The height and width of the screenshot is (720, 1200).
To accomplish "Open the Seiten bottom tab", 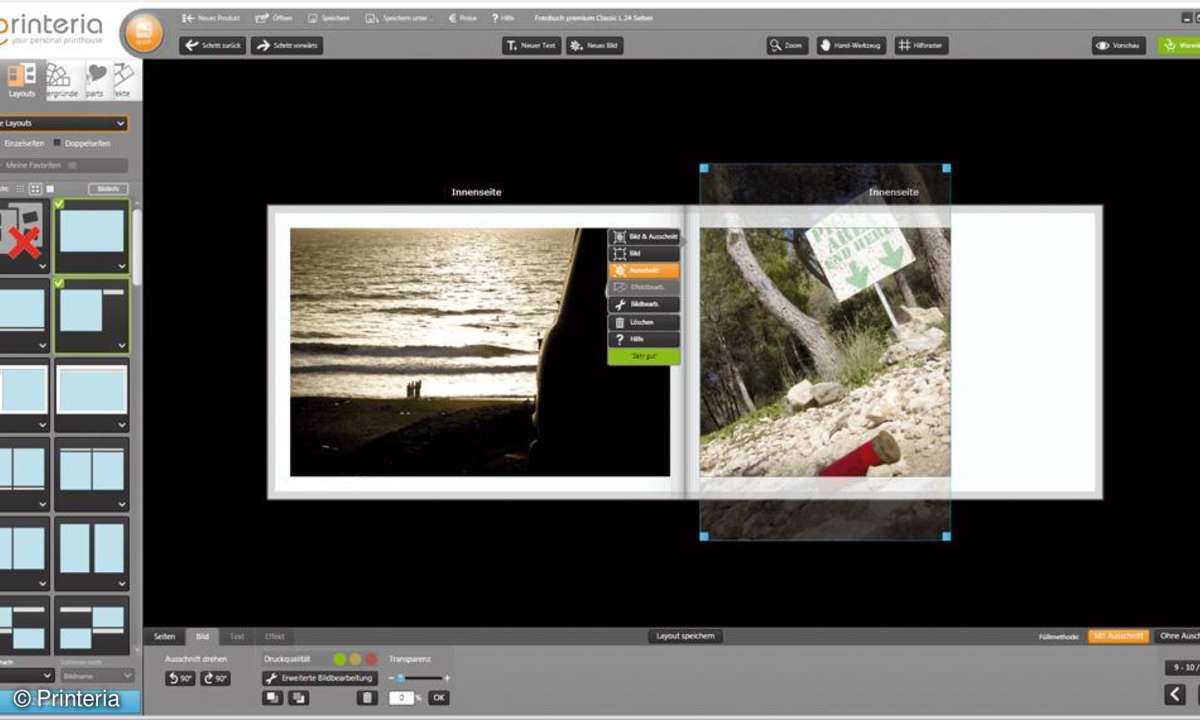I will click(x=165, y=636).
